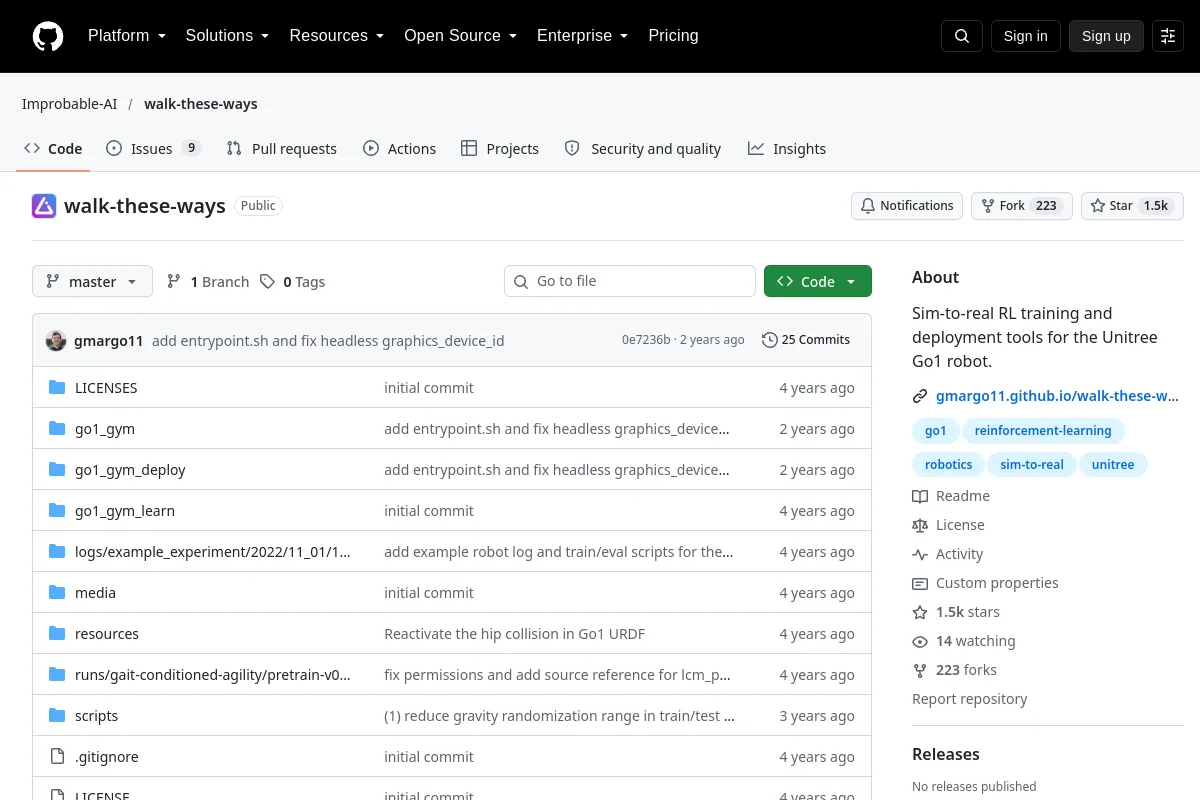The width and height of the screenshot is (1200, 800).
Task: Expand the master branch dropdown
Action: click(92, 281)
